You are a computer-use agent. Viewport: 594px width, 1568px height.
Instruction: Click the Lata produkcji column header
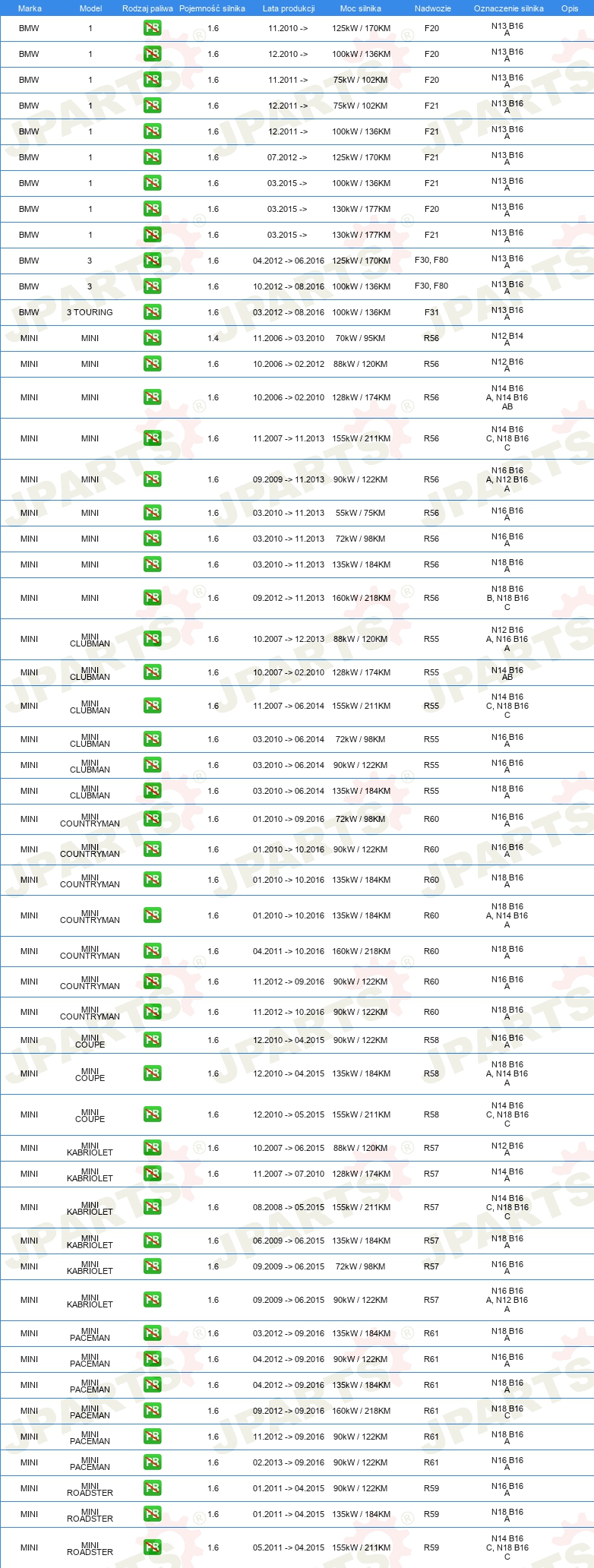coord(289,8)
